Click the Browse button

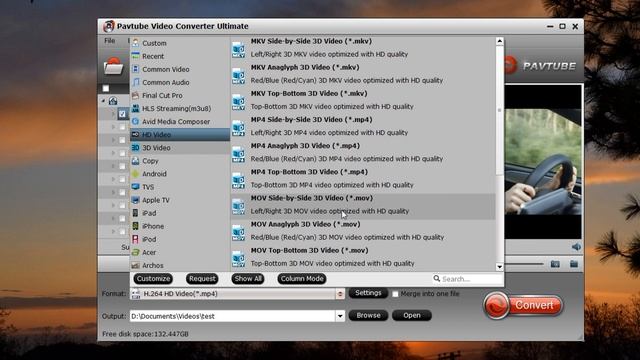pyautogui.click(x=368, y=316)
